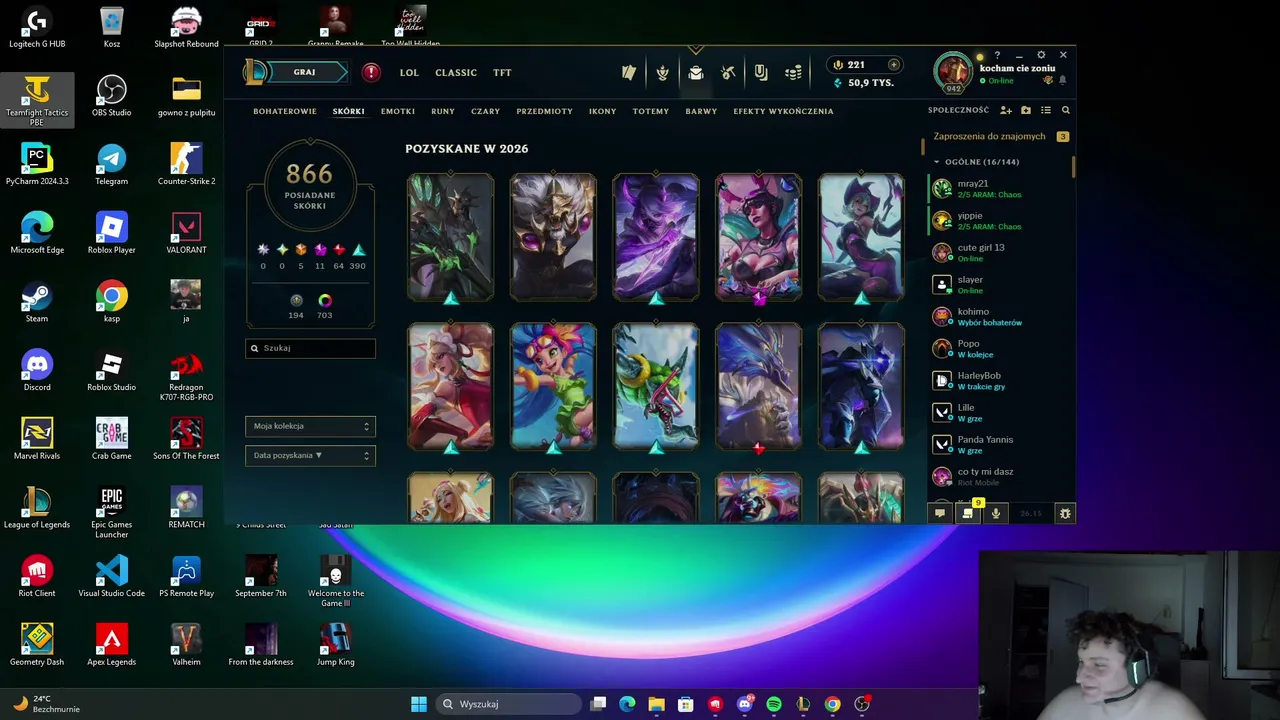Toggle the voice microphone icon
The image size is (1280, 720).
[996, 513]
